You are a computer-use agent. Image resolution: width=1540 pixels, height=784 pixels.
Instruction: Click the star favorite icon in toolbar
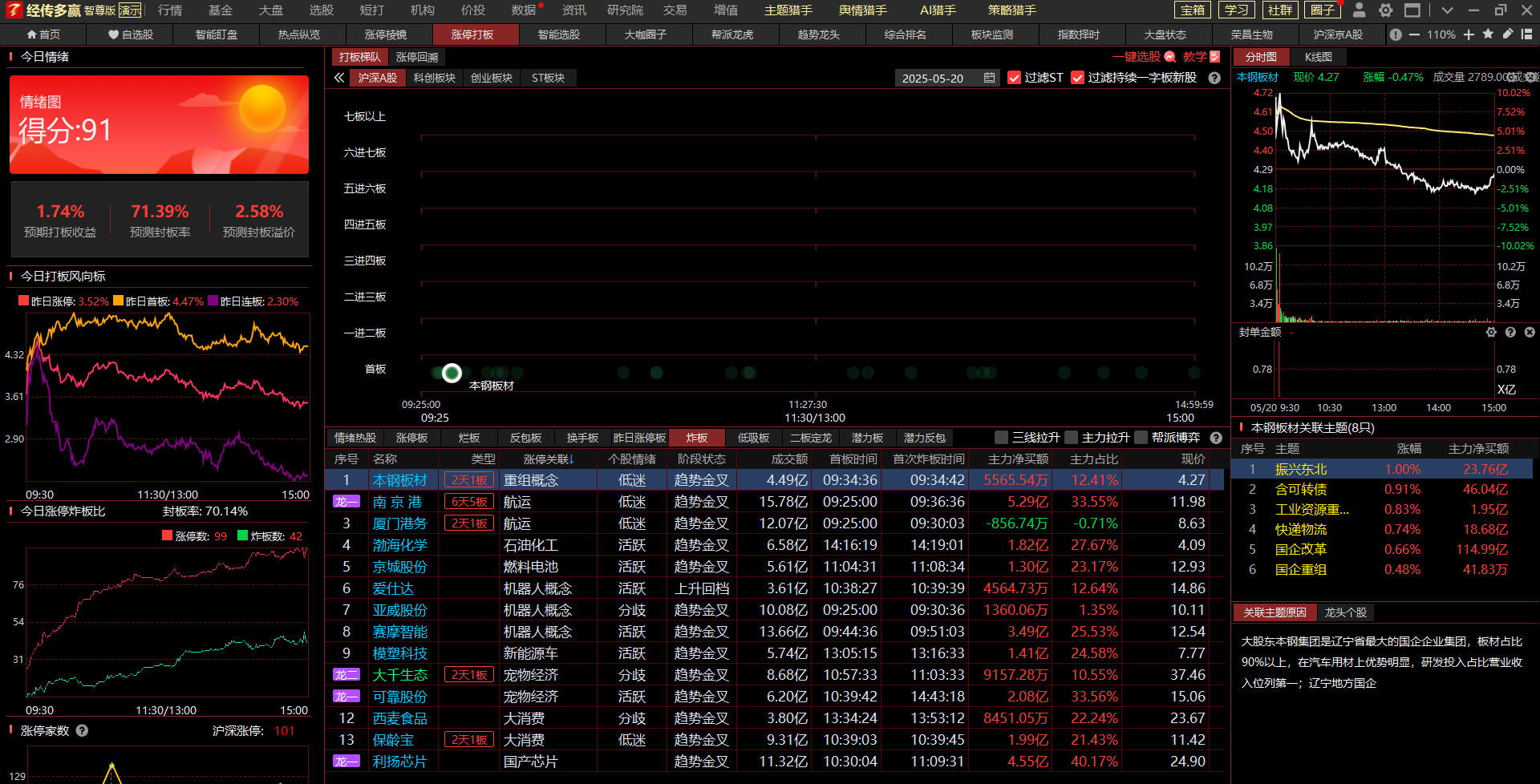1488,34
